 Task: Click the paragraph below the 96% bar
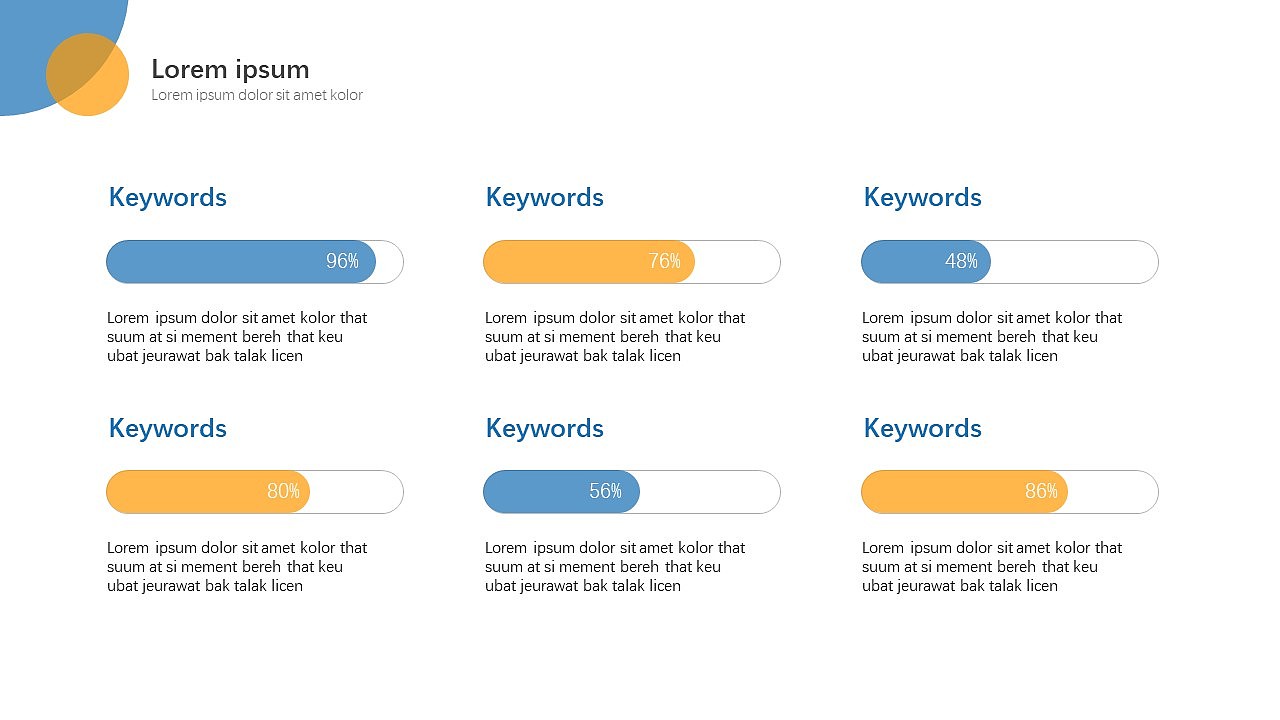coord(237,337)
